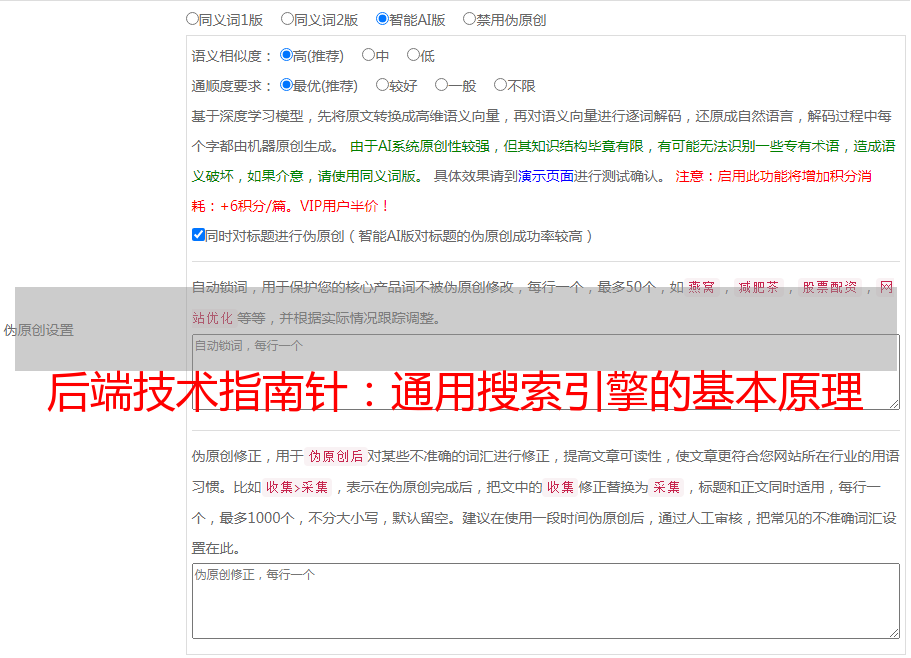
Task: Click the 股票配资 example keyword
Action: pyautogui.click(x=830, y=287)
